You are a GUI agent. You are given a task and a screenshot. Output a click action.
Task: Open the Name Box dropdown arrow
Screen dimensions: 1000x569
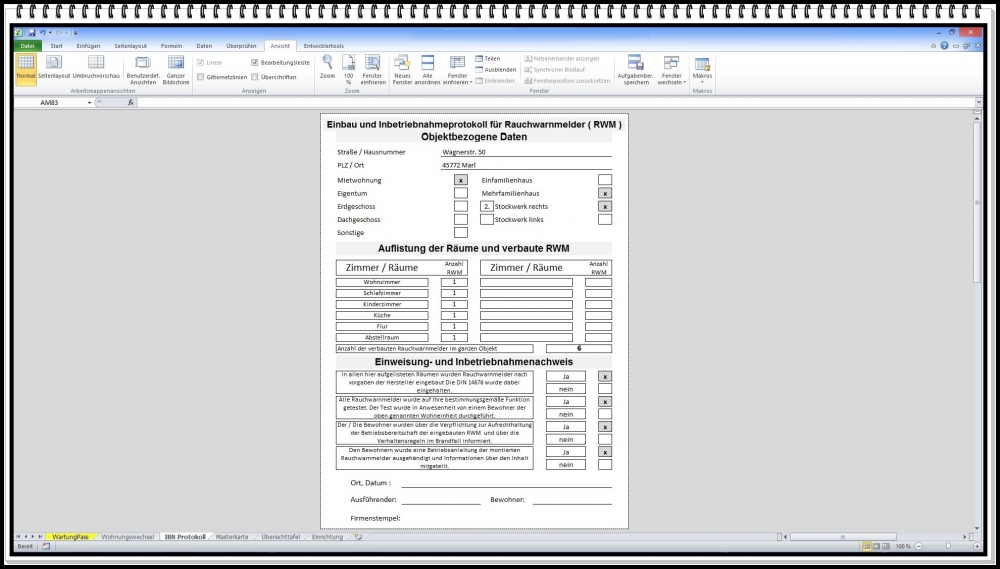tap(89, 102)
